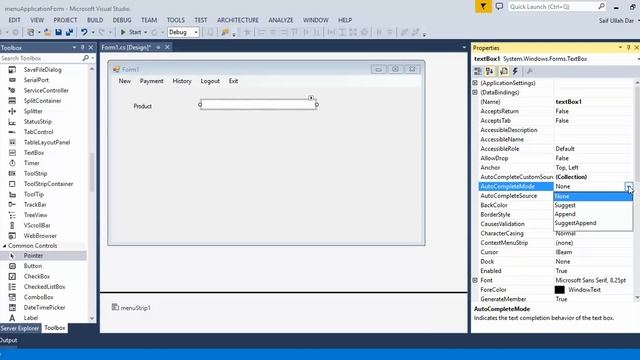Open the ARCHITECTURE menu

(238, 20)
